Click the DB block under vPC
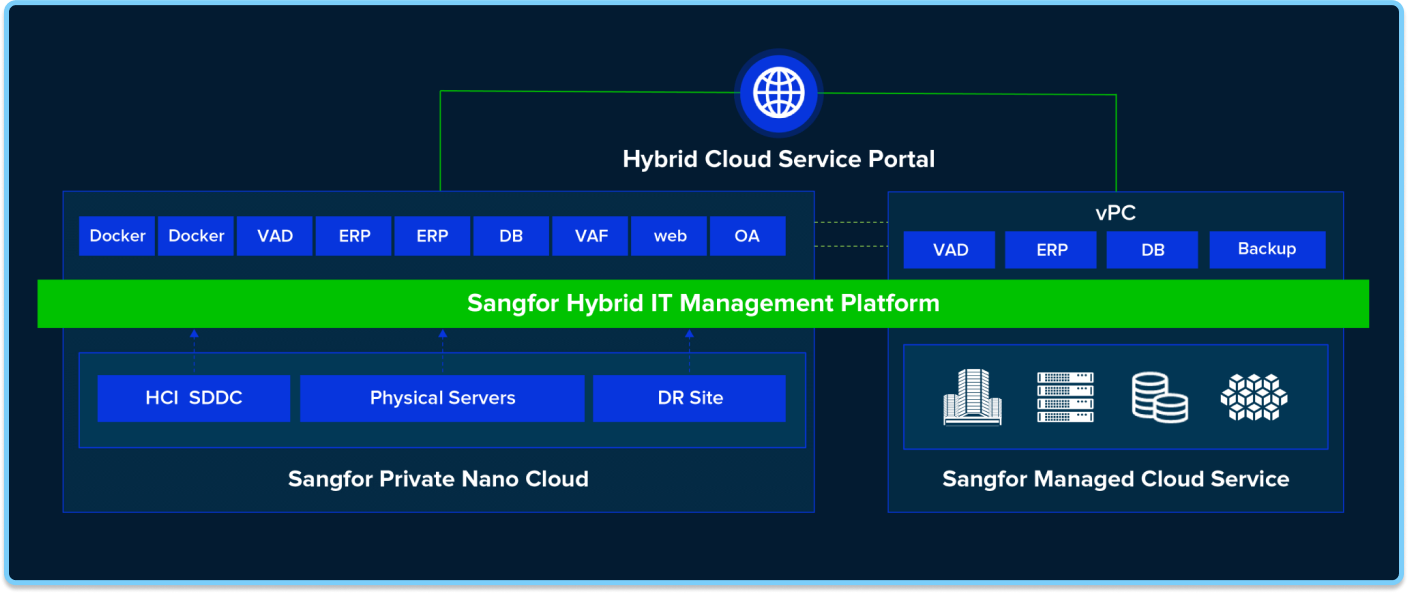The image size is (1408, 594). pos(1152,250)
